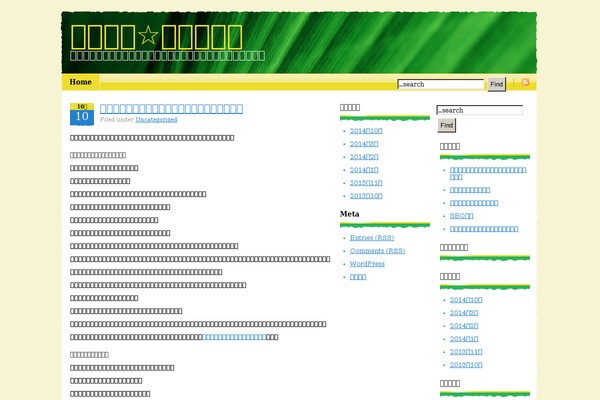Focus the search field in the yellow navigation bar
Viewport: 600px width, 400px height.
coord(441,84)
